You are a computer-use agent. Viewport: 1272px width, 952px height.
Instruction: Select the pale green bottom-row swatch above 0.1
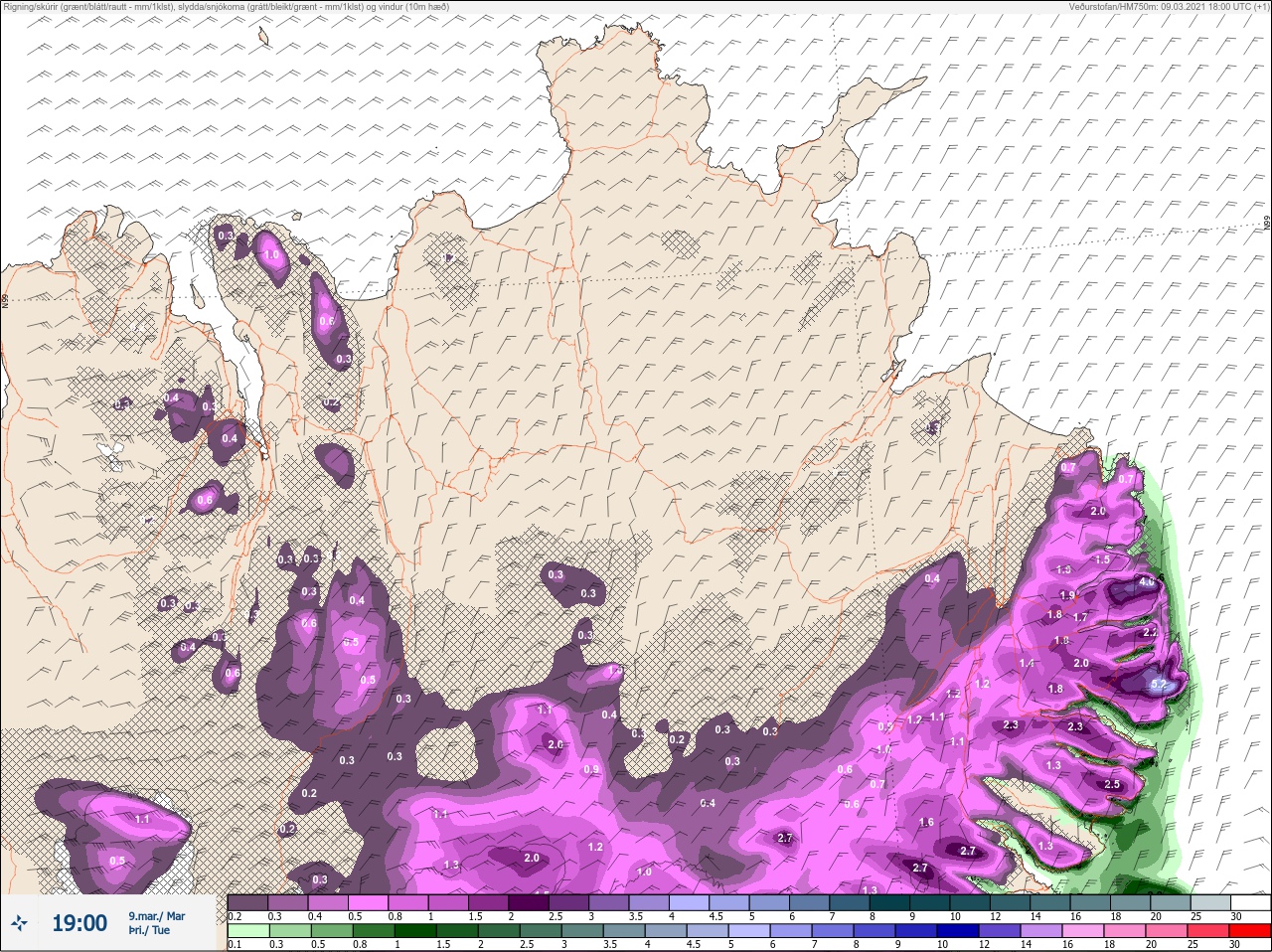pyautogui.click(x=247, y=931)
